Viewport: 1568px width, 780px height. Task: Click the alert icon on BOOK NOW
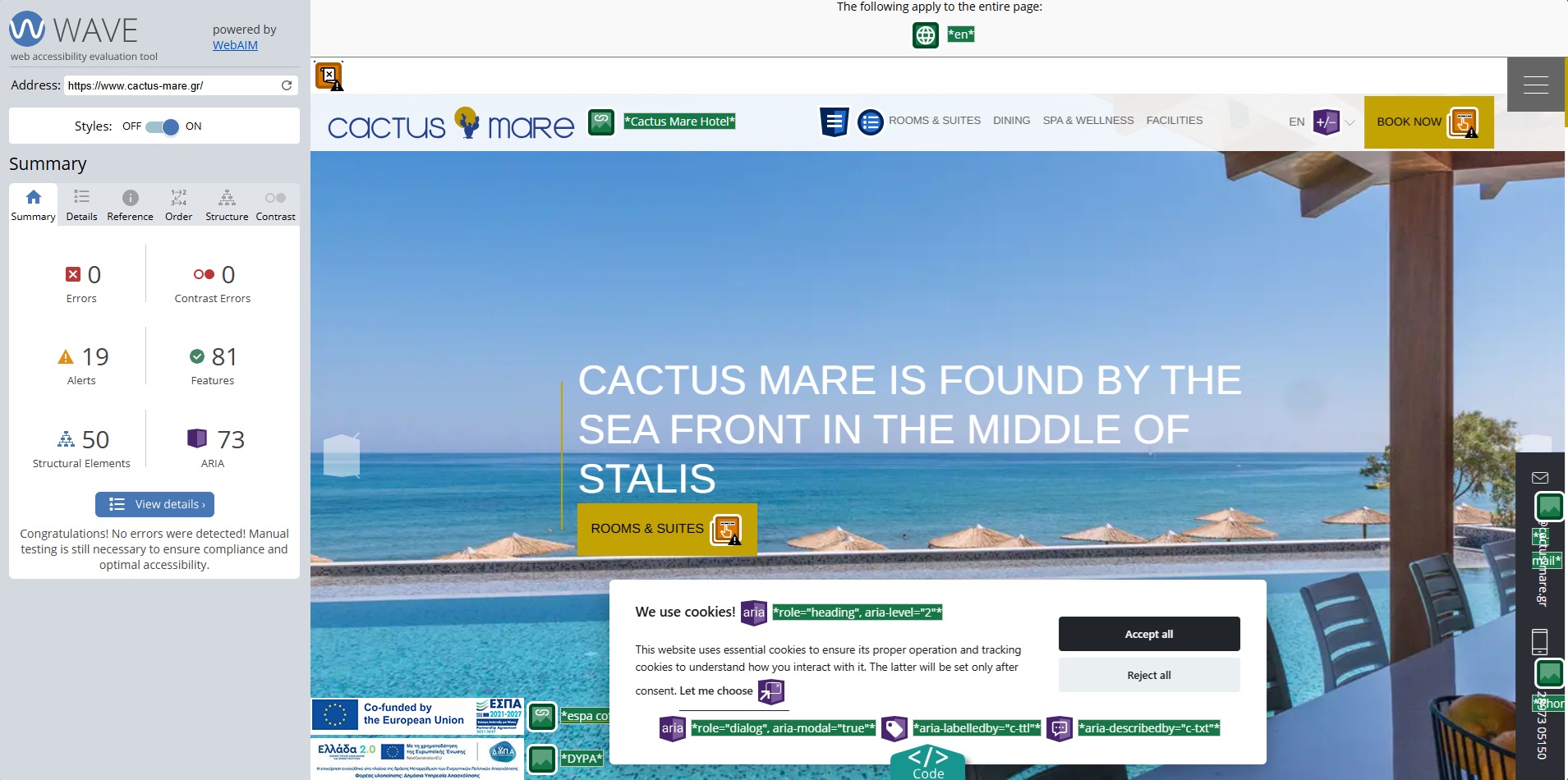1463,123
